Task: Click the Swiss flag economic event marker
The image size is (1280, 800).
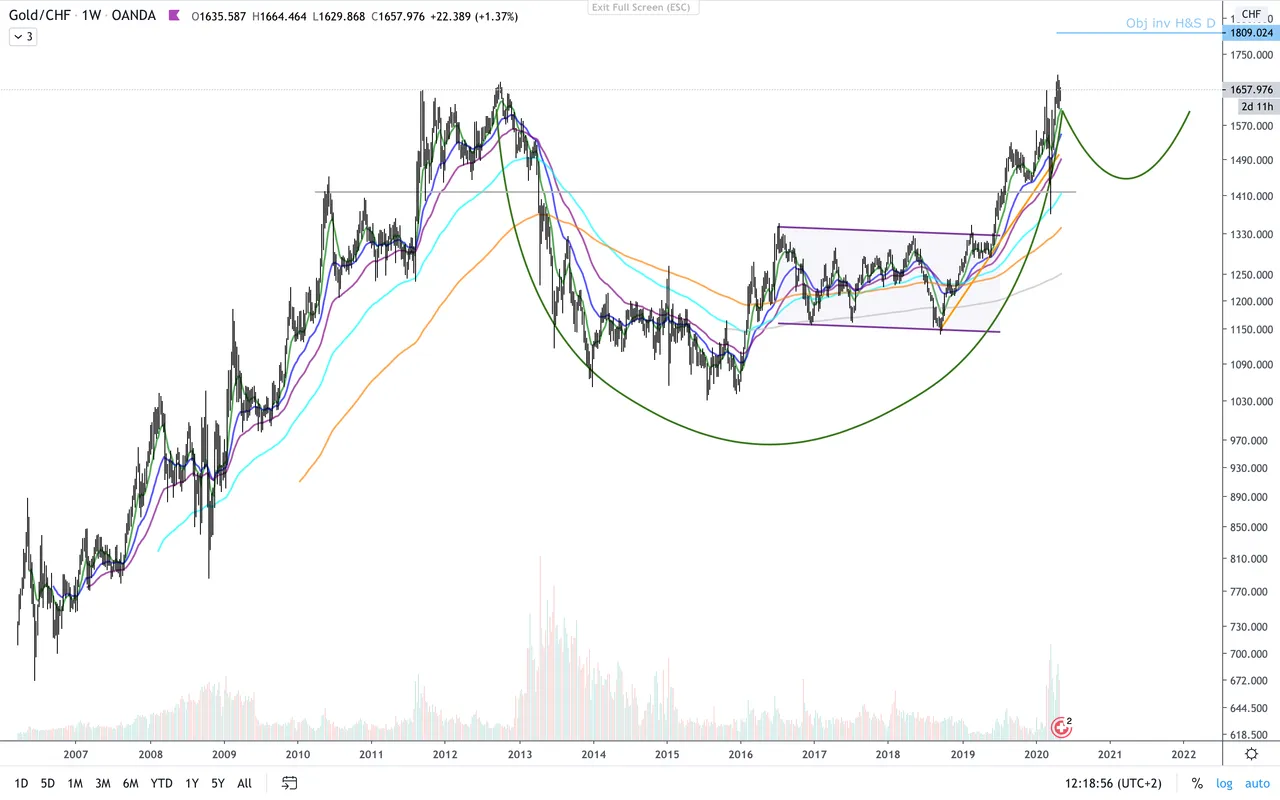Action: pyautogui.click(x=1061, y=727)
